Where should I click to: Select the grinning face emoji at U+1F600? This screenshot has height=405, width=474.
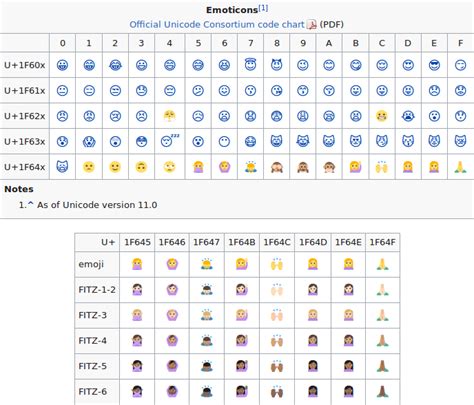(x=62, y=65)
